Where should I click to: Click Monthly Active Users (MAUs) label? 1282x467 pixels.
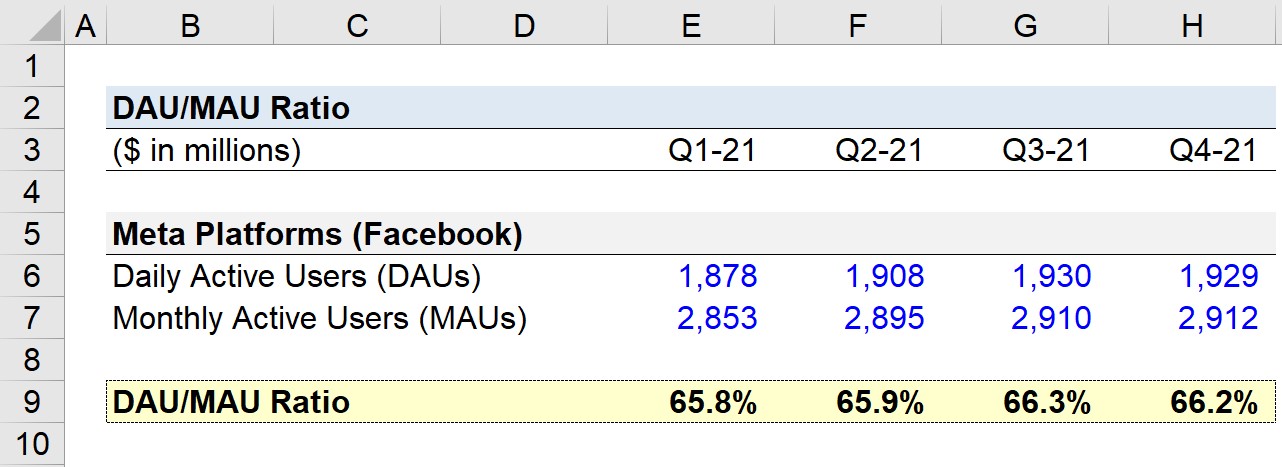[319, 319]
